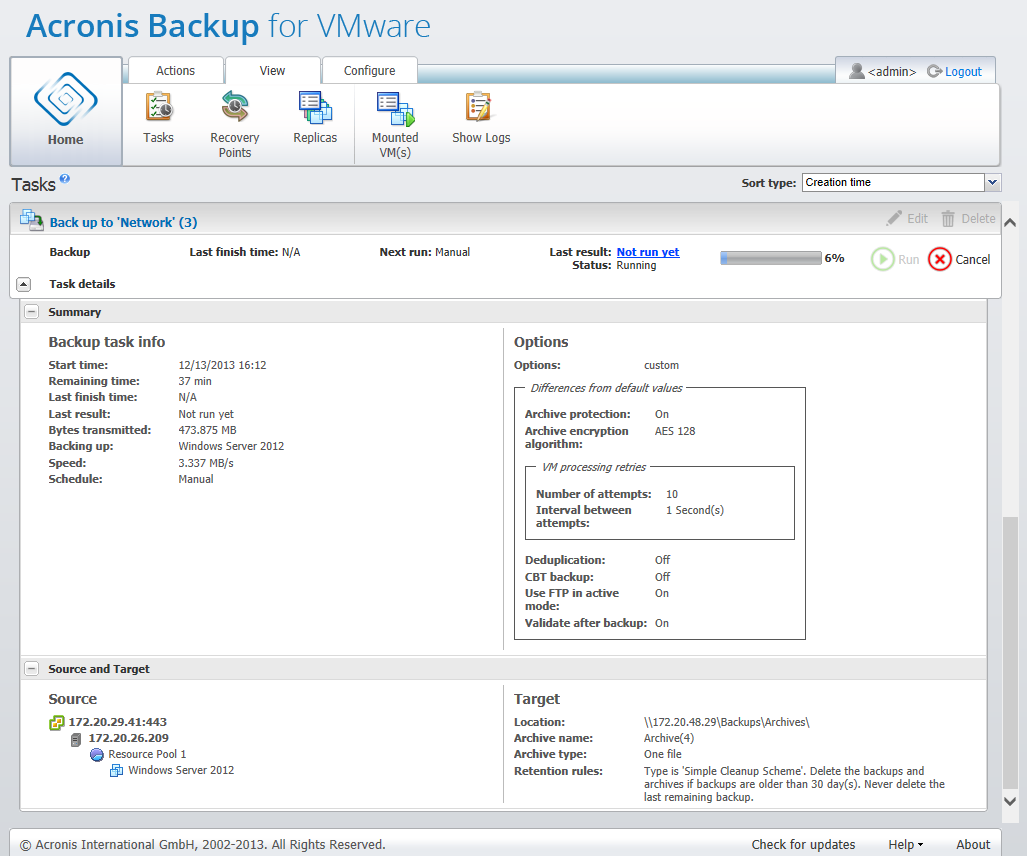Click the admin user icon

coord(857,71)
